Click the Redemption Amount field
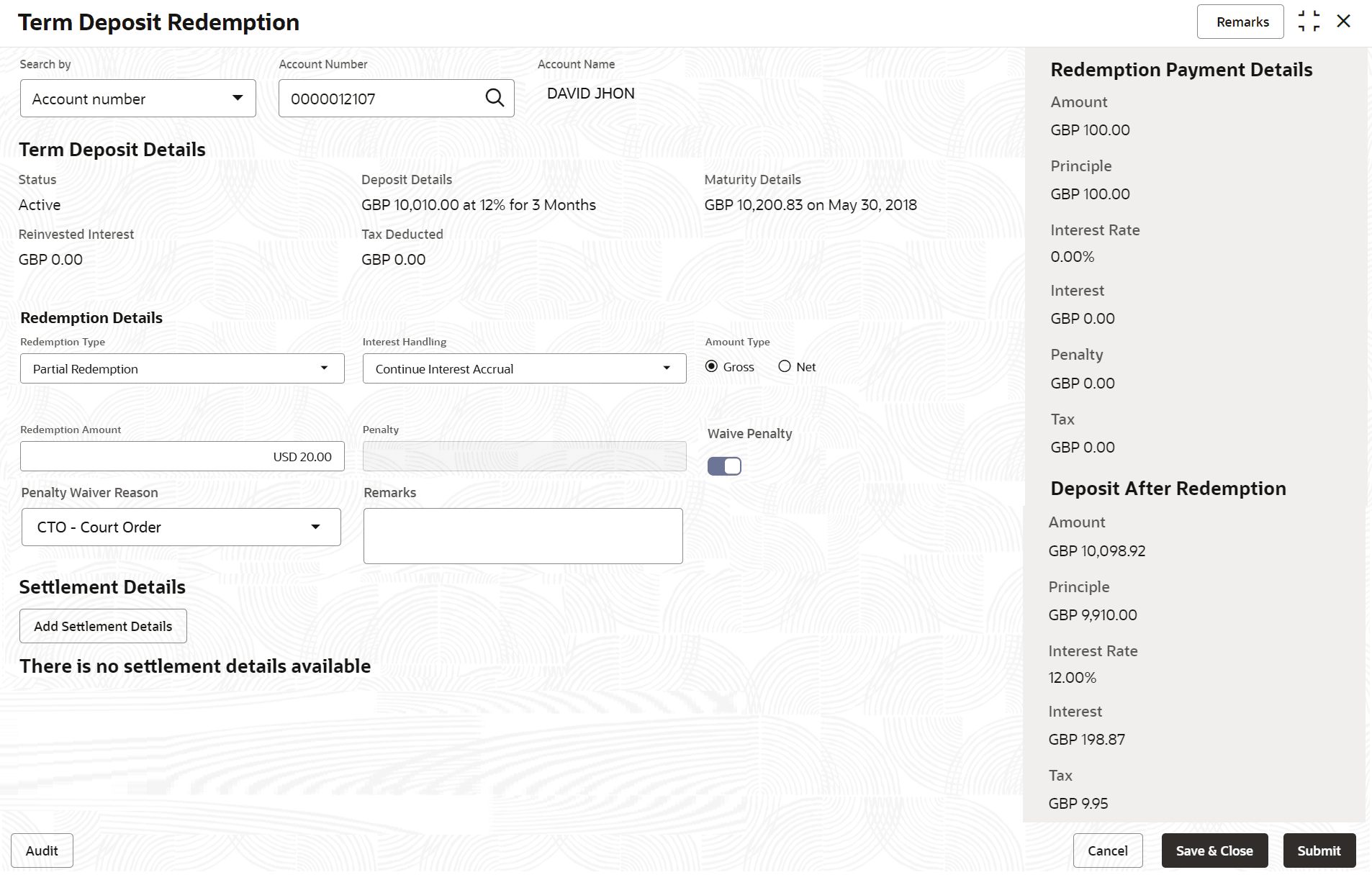Screen dimensions: 1372x880 (x=182, y=456)
